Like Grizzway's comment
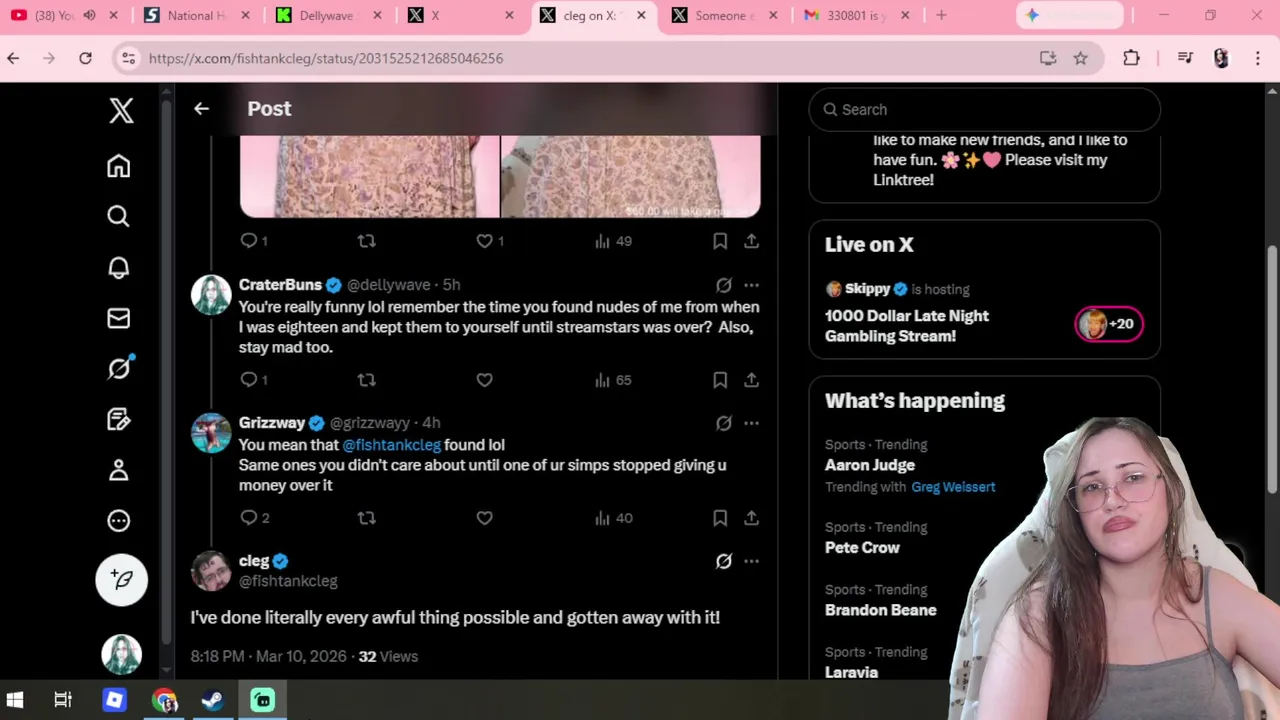Image resolution: width=1280 pixels, height=720 pixels. click(484, 518)
